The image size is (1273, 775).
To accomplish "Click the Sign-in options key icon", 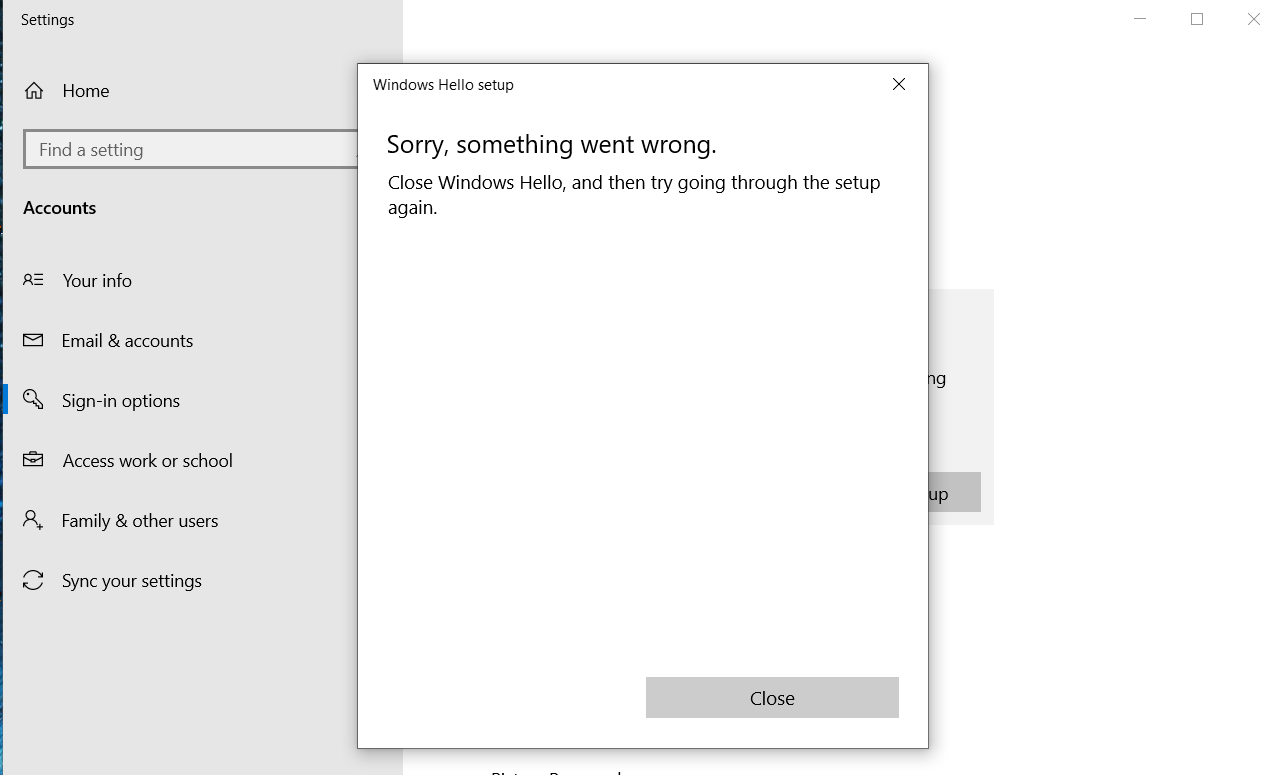I will [33, 400].
